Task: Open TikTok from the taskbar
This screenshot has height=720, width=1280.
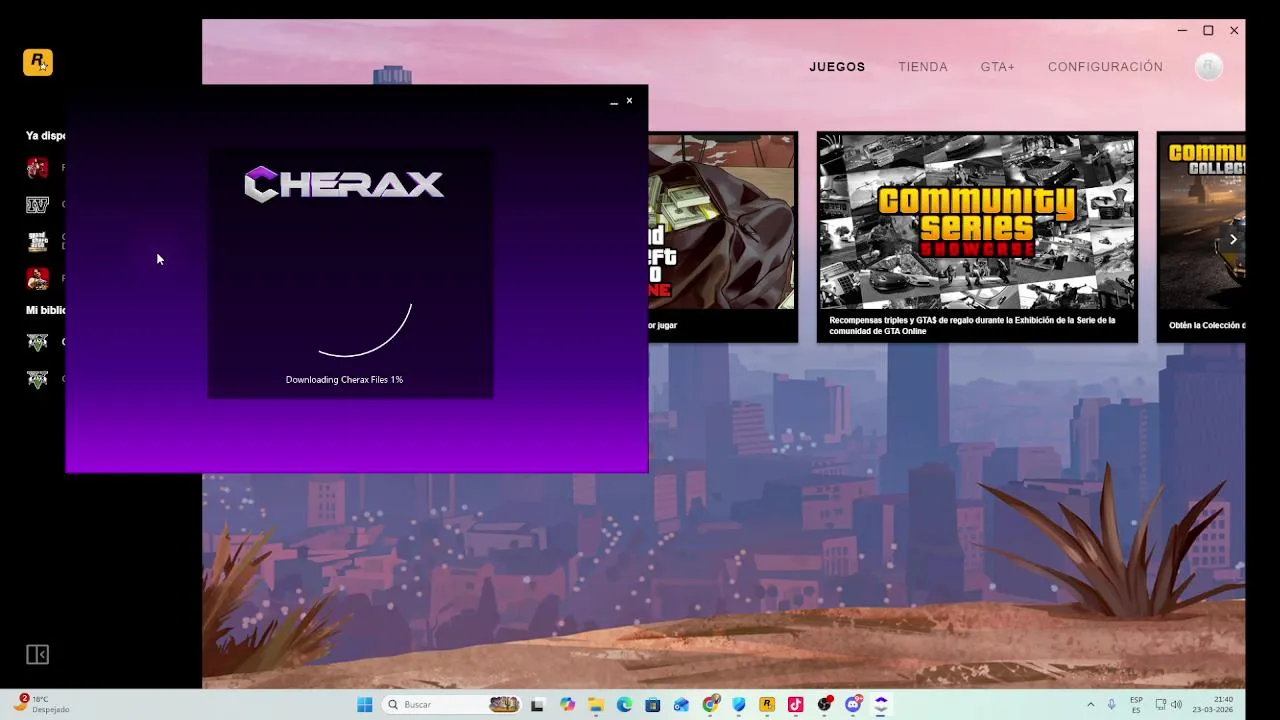Action: [x=796, y=705]
